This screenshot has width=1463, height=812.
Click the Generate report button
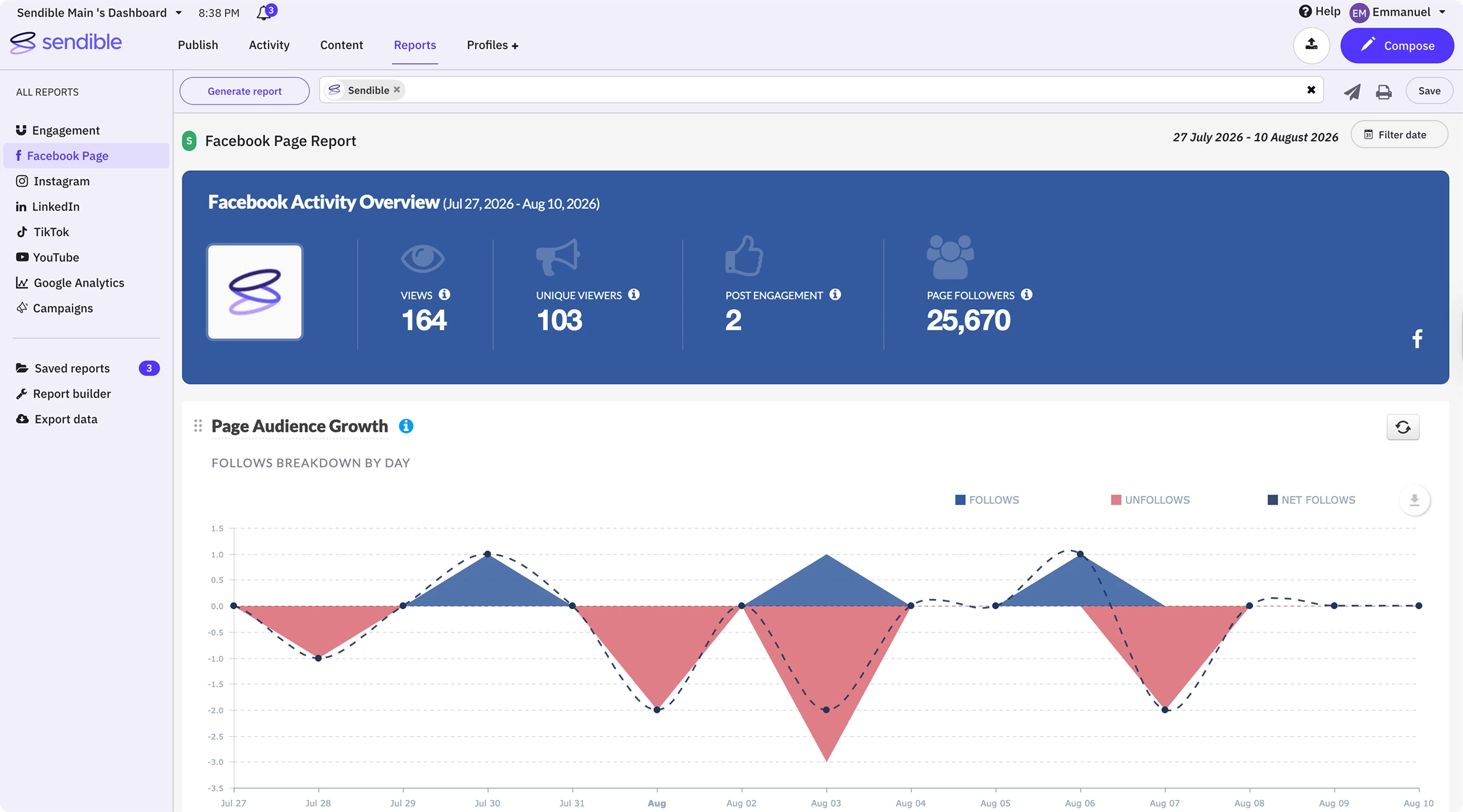(245, 91)
